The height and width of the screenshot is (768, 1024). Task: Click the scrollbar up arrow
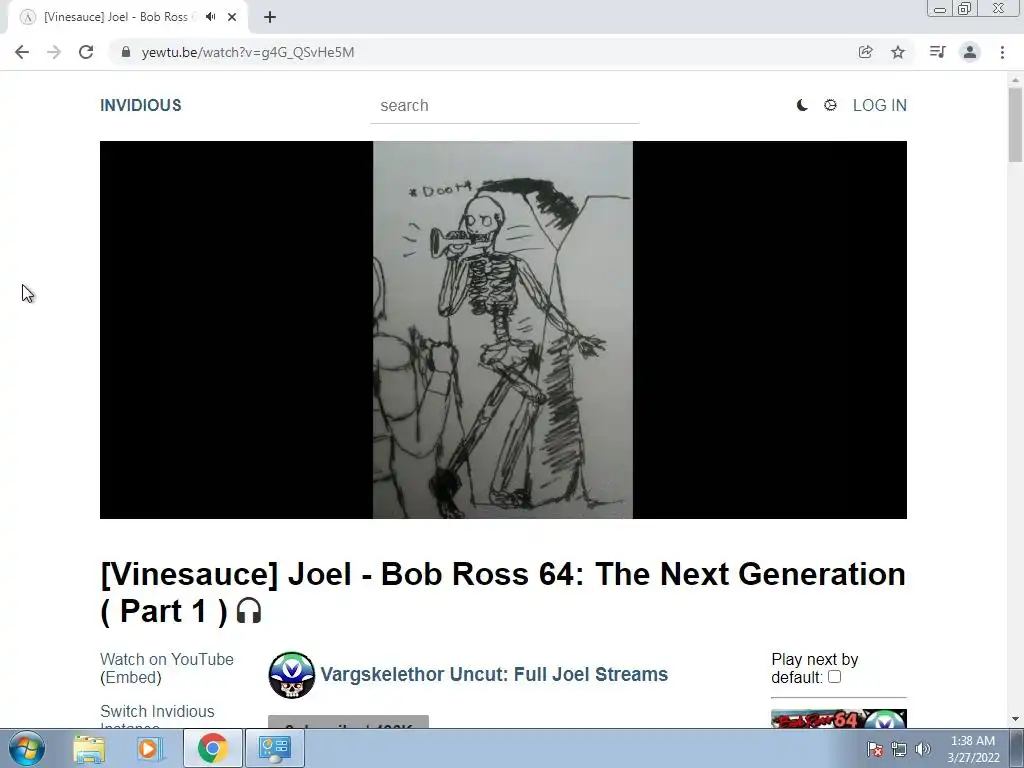tap(1016, 79)
